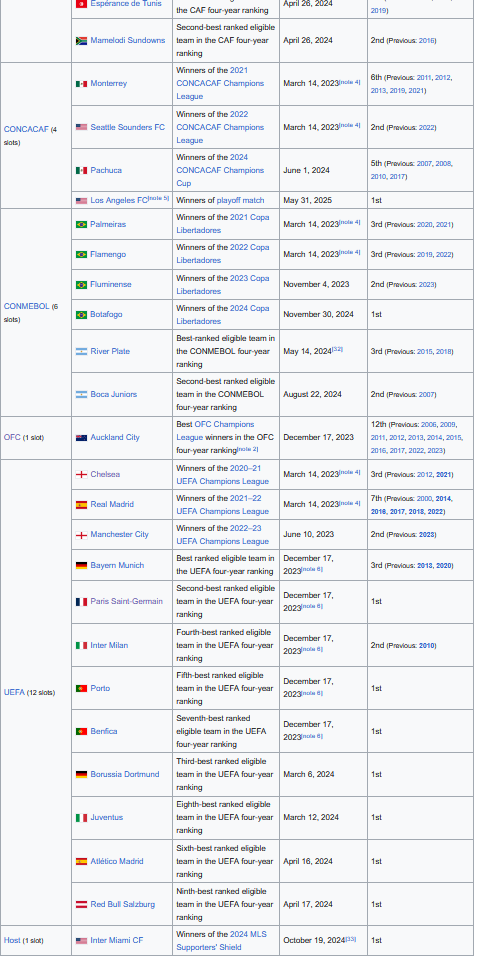Click the Brazil flag beside Fluminense

coord(81,284)
